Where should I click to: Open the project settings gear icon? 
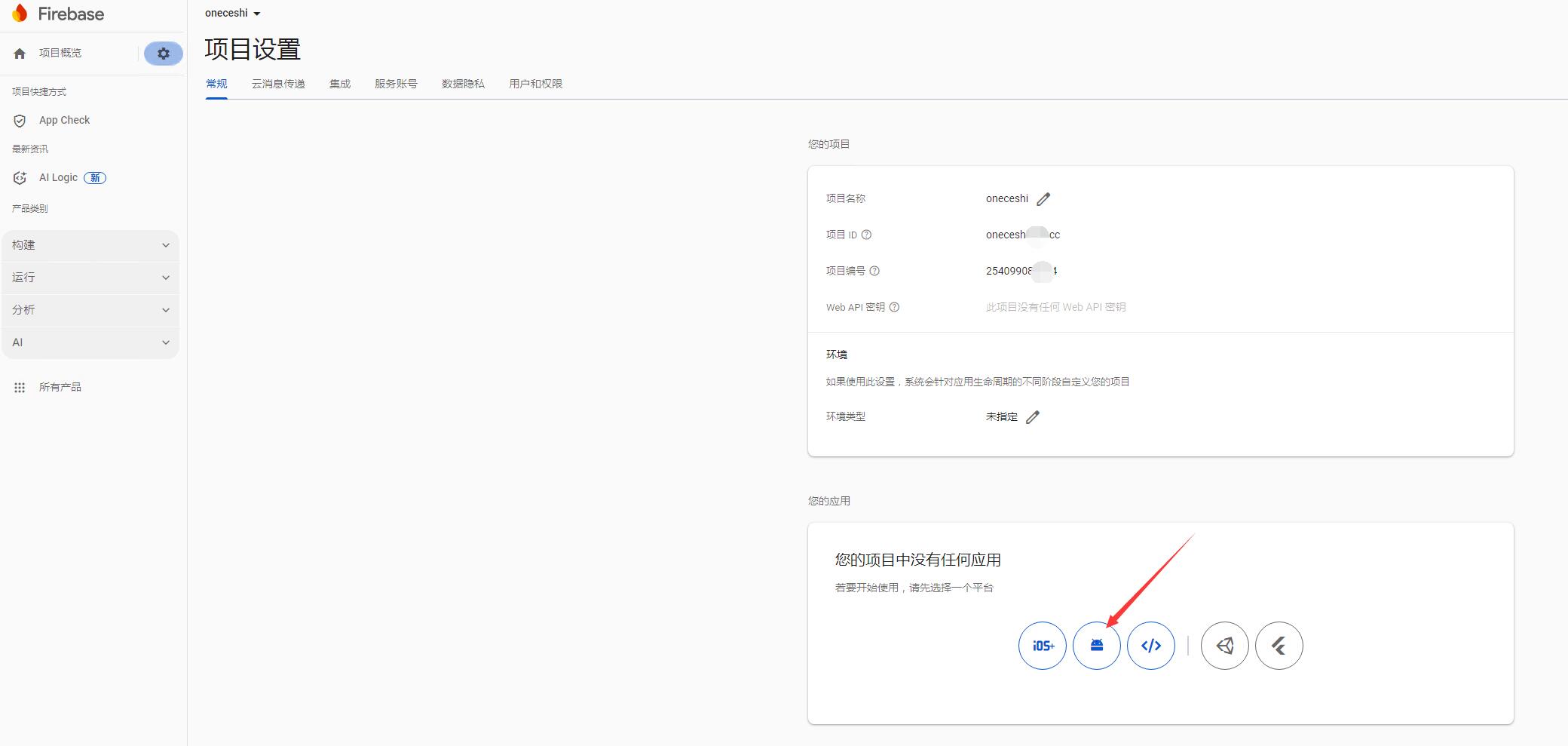(x=164, y=54)
